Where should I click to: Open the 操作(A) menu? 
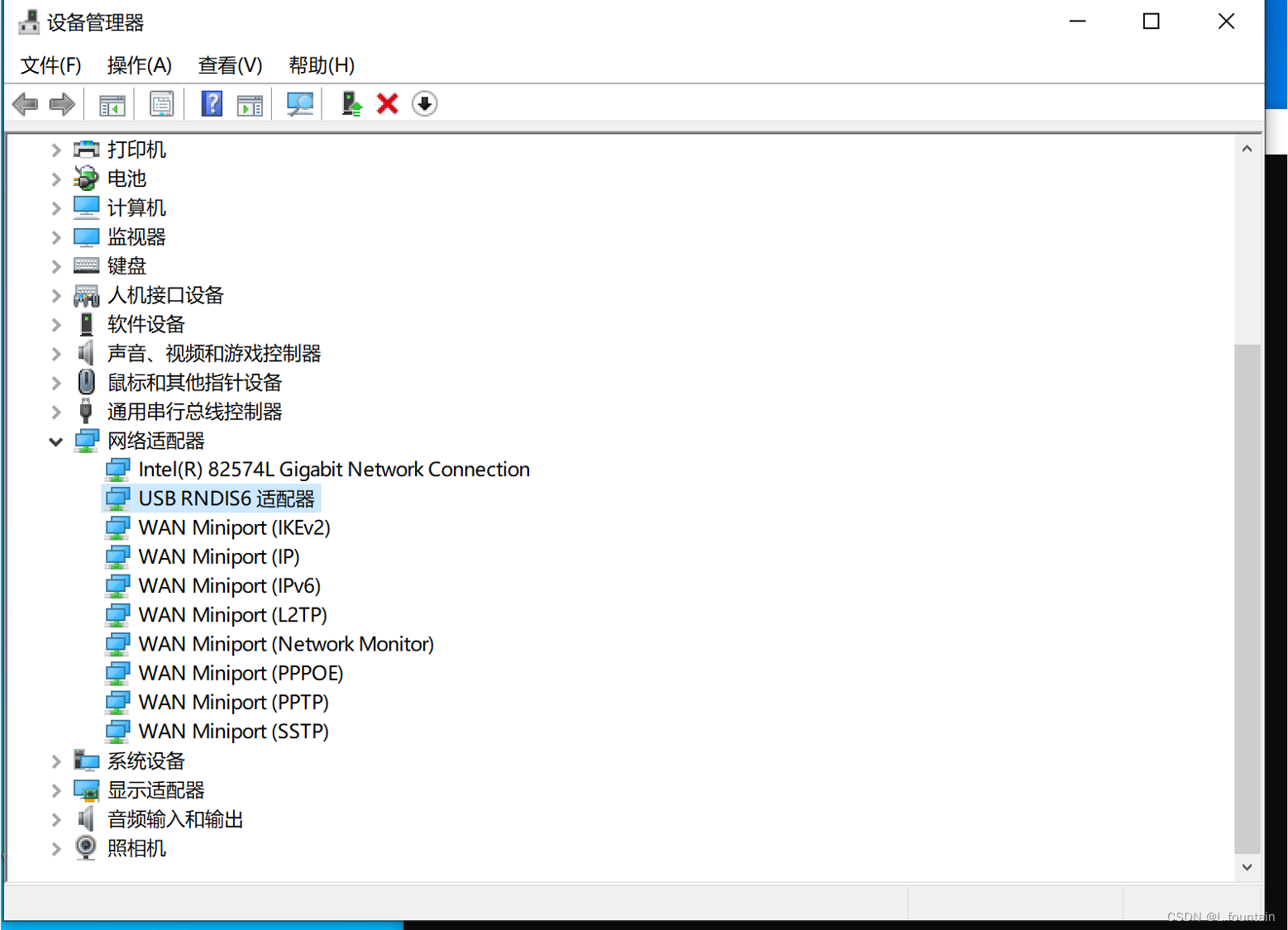tap(140, 65)
